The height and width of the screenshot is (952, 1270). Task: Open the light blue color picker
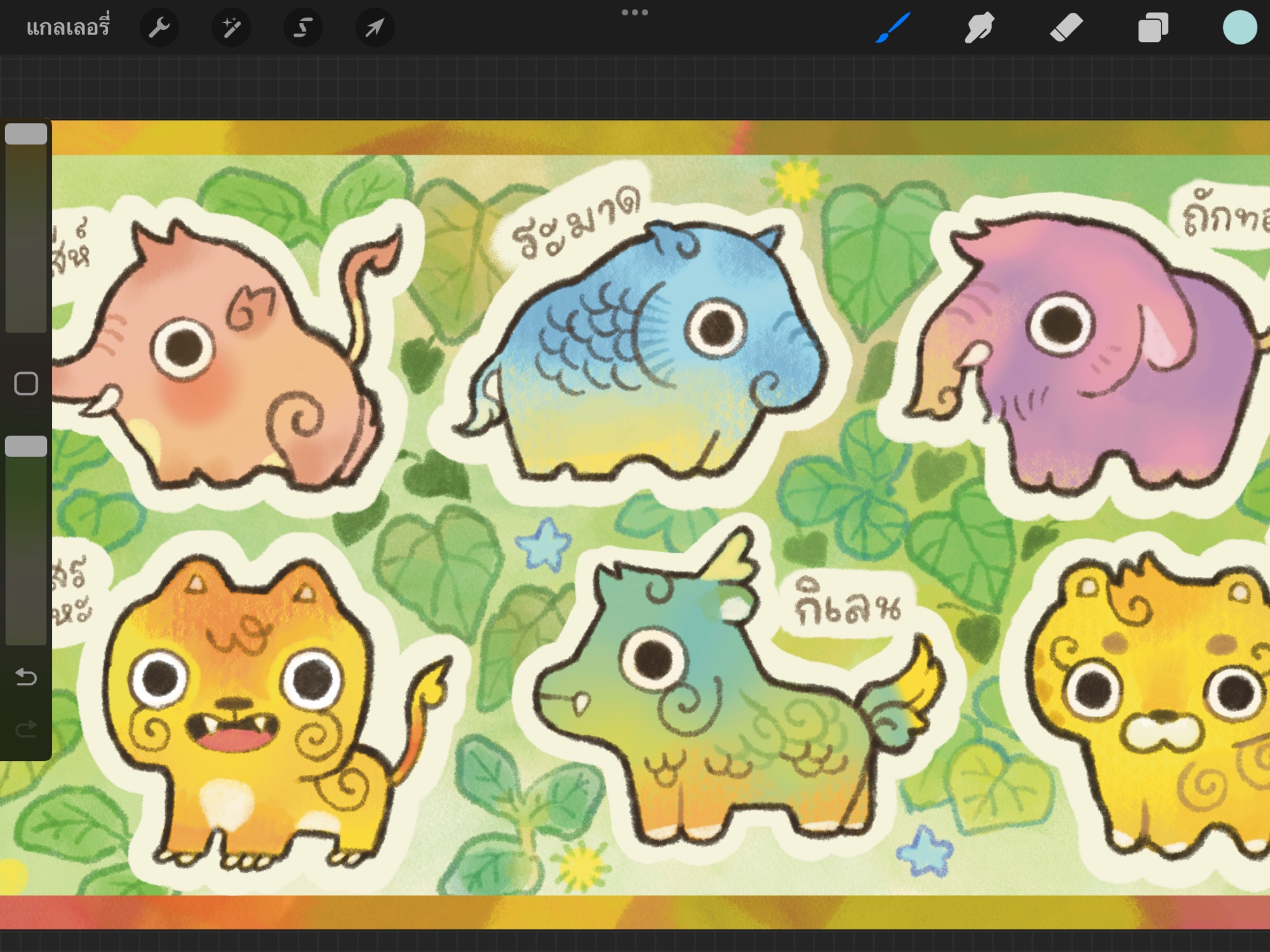[1240, 28]
